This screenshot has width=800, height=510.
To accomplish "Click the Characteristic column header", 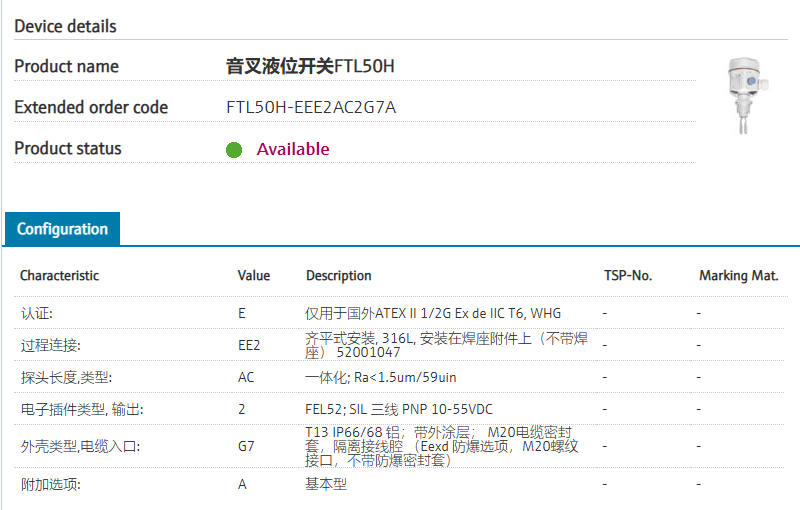I will point(60,276).
